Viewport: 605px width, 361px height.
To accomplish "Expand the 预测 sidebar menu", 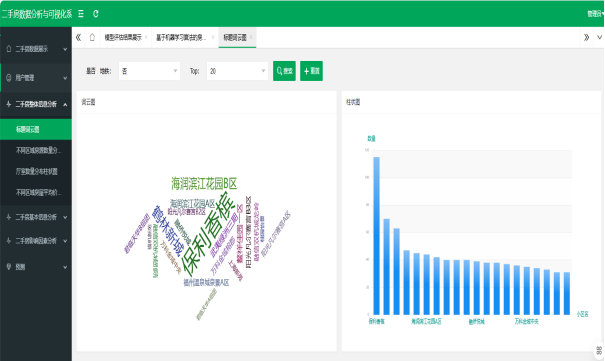I will 36,267.
